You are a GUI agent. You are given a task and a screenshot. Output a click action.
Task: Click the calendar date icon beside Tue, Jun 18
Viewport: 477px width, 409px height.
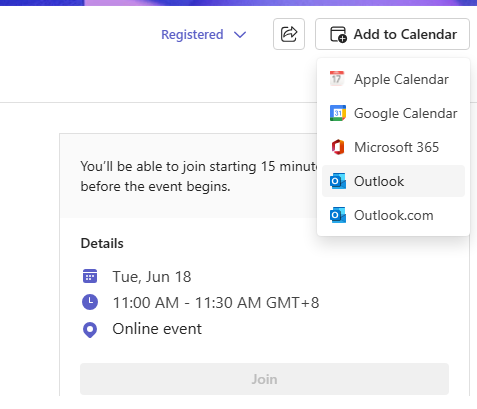90,276
